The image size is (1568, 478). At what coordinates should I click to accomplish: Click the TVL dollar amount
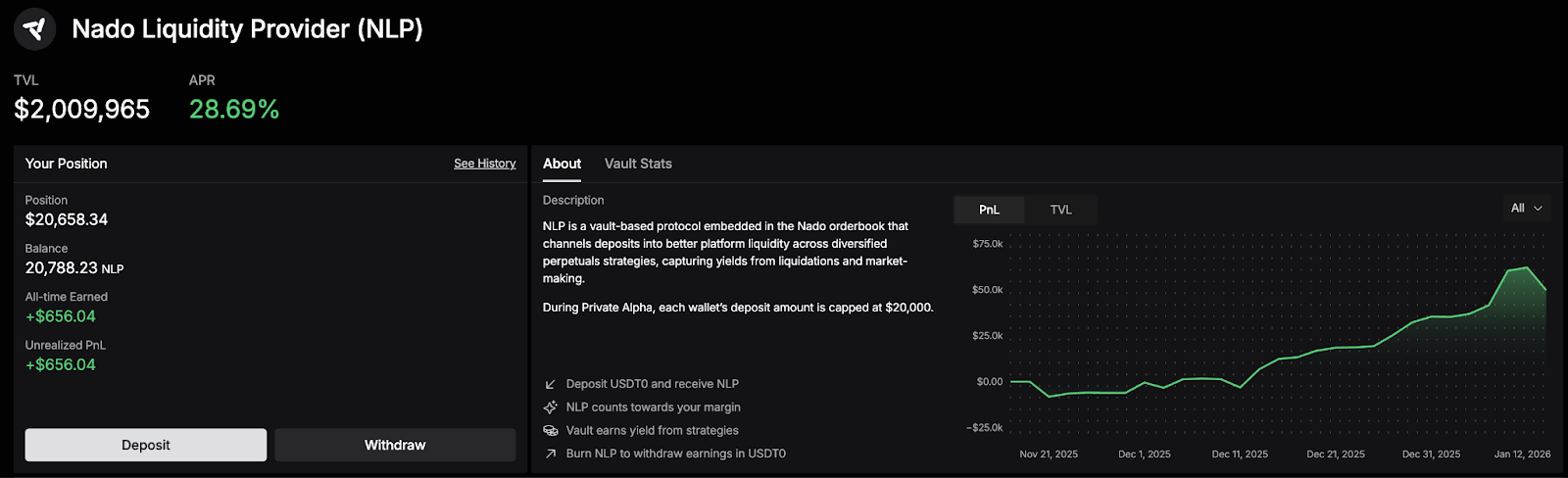pyautogui.click(x=82, y=110)
